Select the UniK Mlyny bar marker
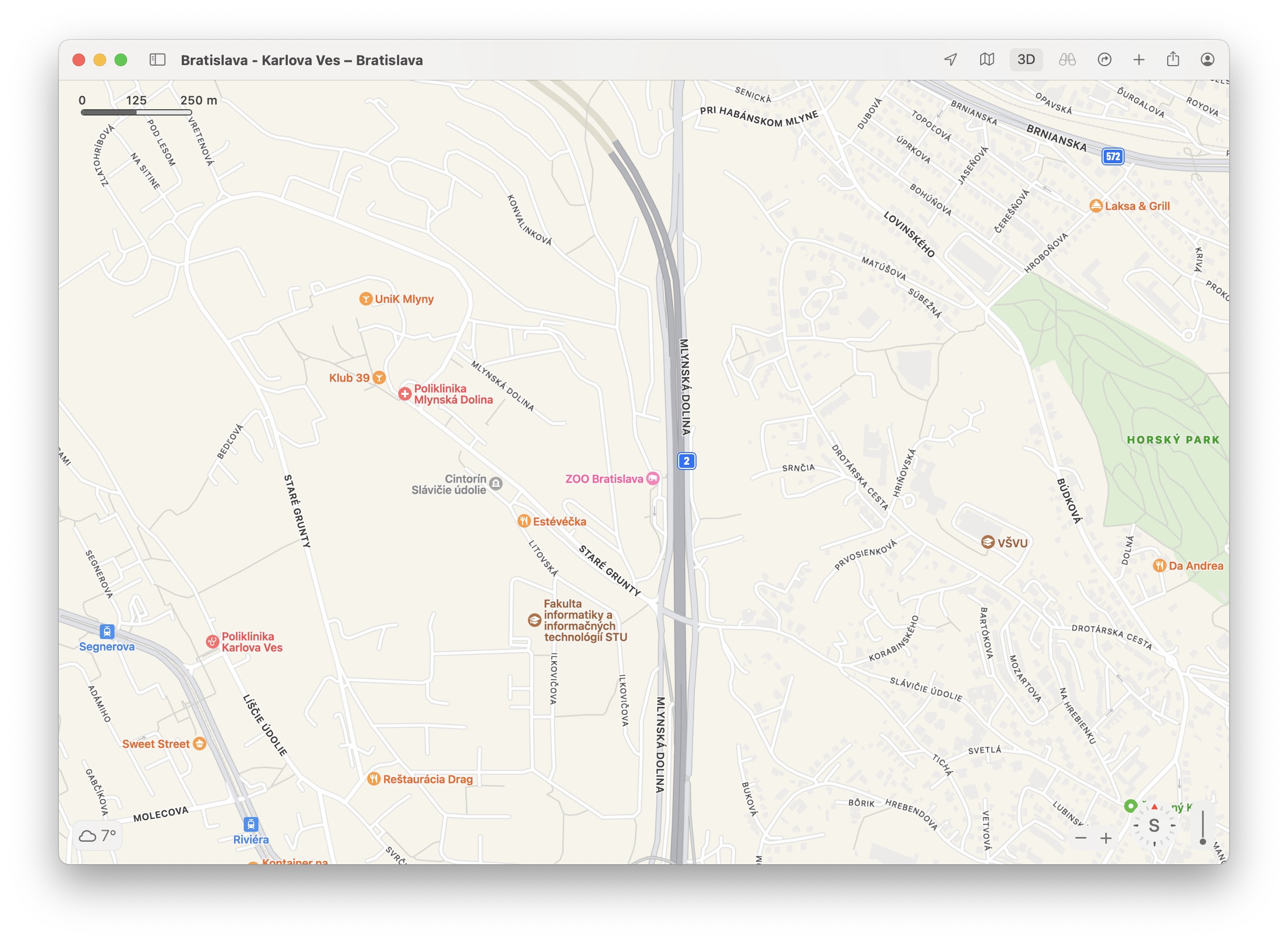Screen dimensions: 1288x942 pyautogui.click(x=366, y=299)
